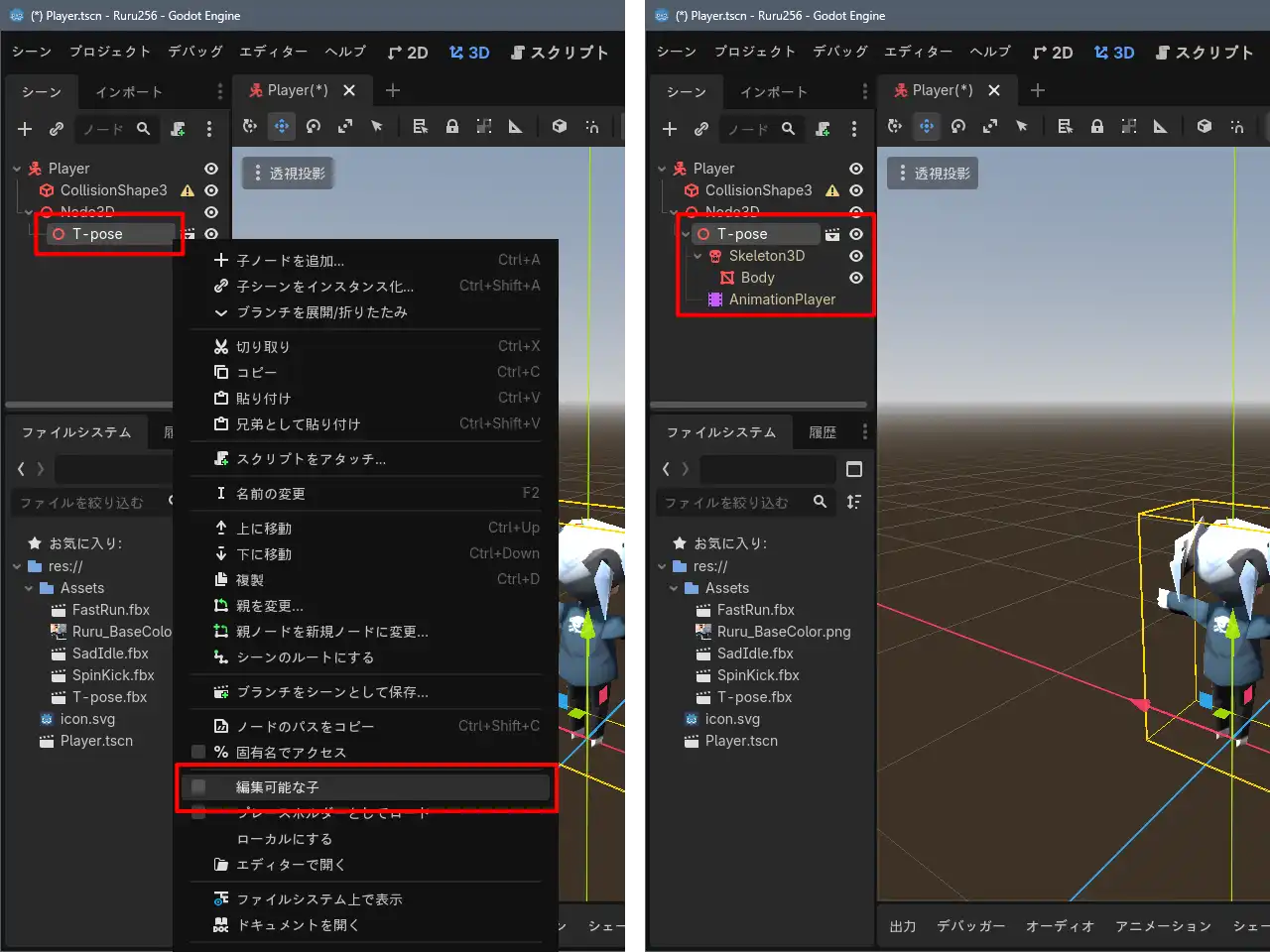Lock the selected node with the padlock icon
Image resolution: width=1270 pixels, height=952 pixels.
(x=451, y=127)
